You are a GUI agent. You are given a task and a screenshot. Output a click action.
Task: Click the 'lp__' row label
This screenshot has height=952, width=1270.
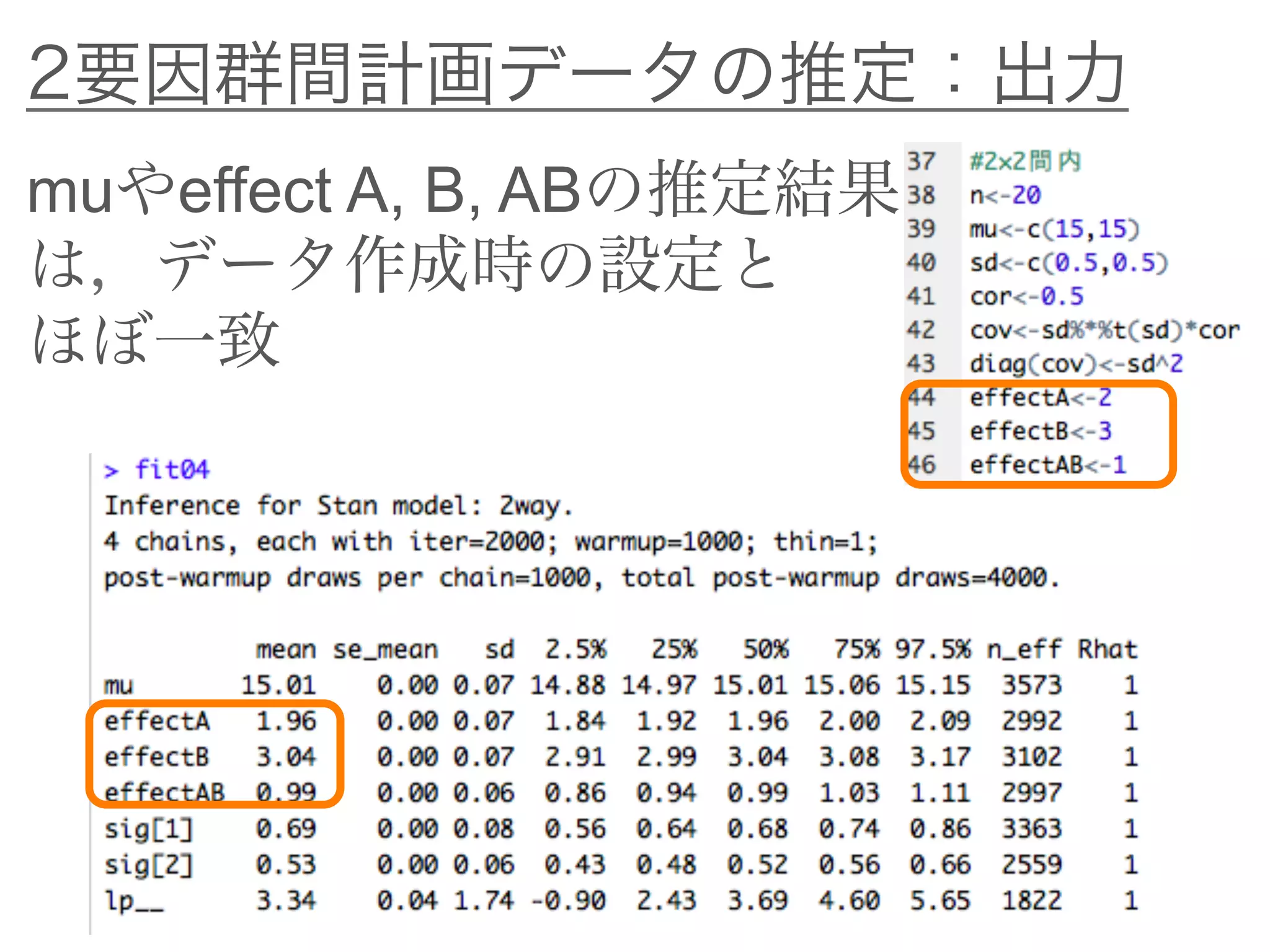pos(134,902)
